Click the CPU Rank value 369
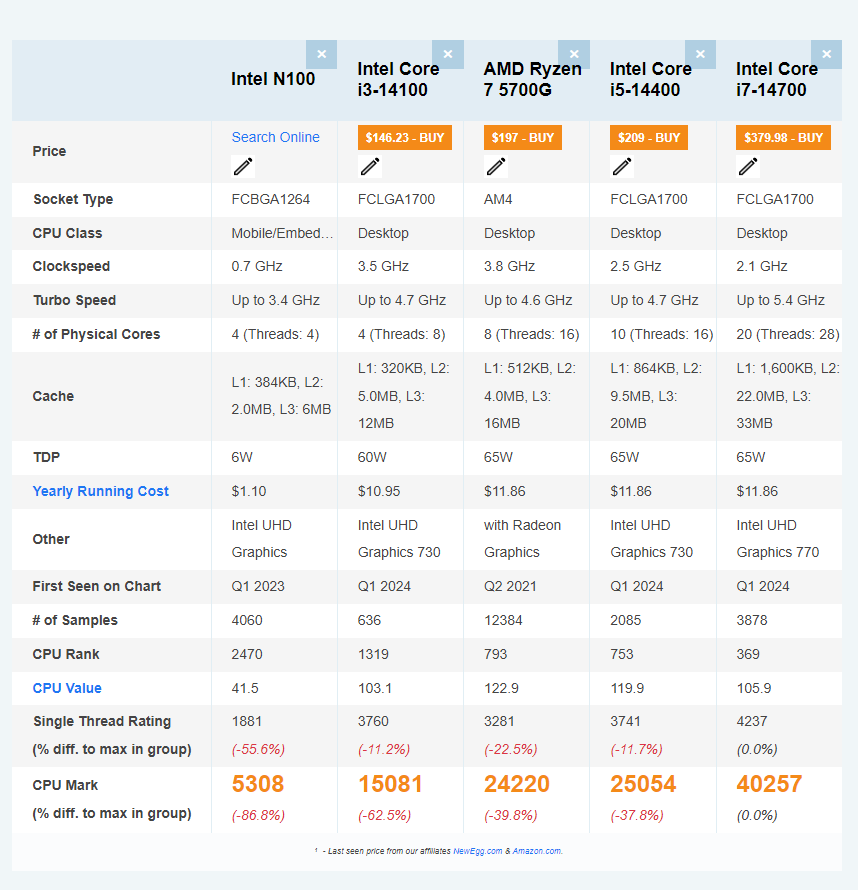858x890 pixels. [747, 654]
